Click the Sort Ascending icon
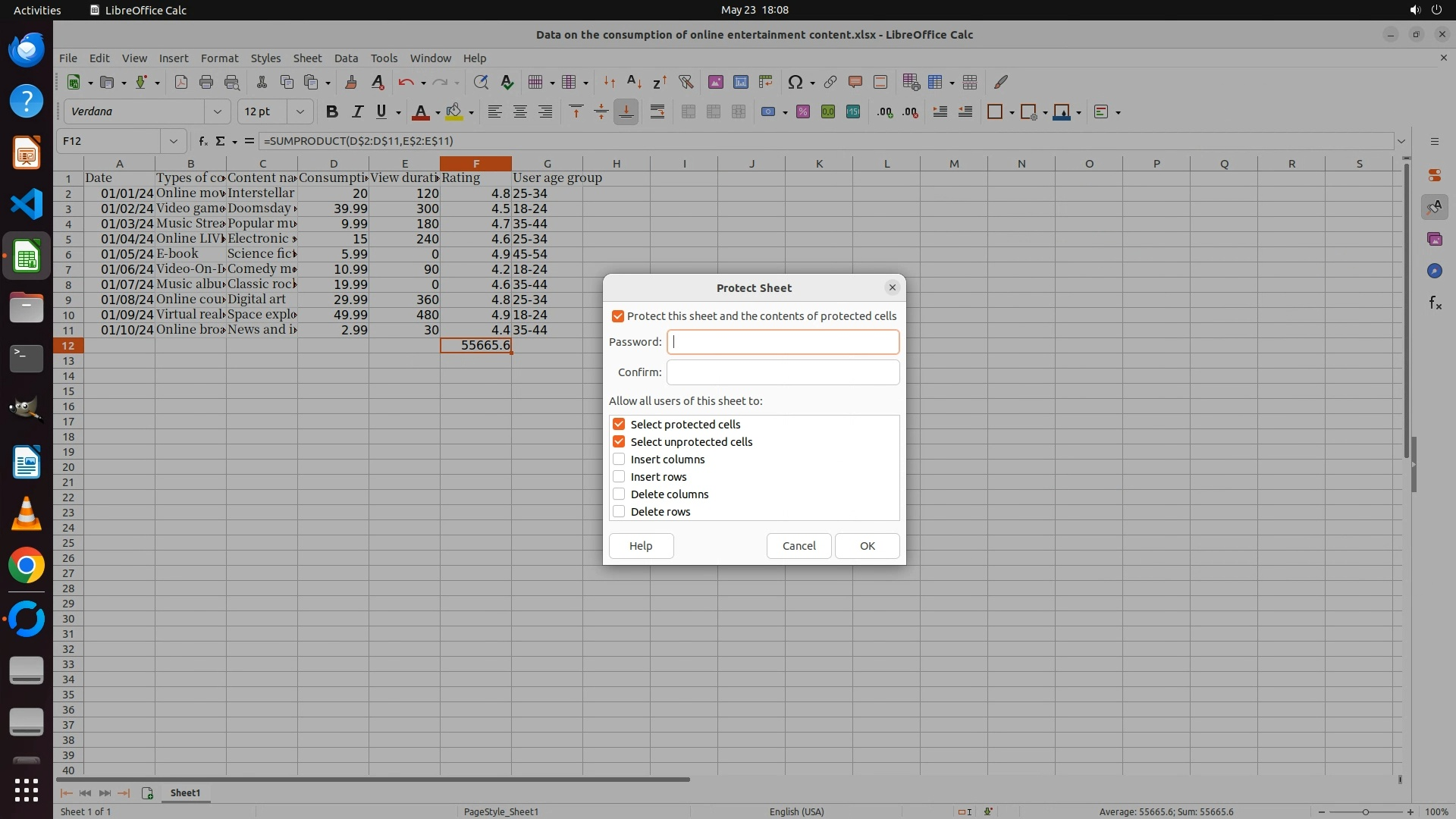This screenshot has height=819, width=1456. tap(634, 82)
